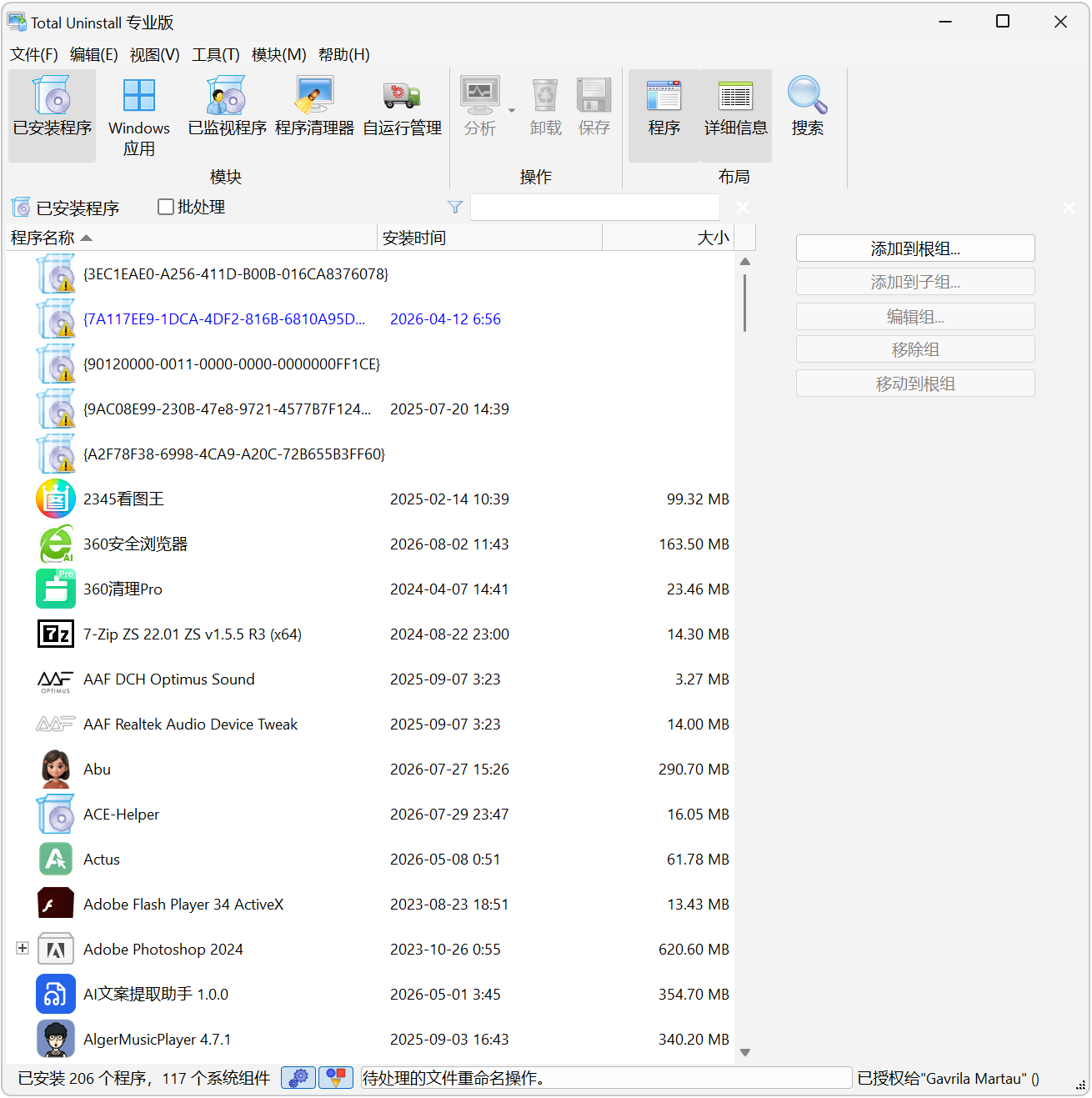The height and width of the screenshot is (1098, 1092).
Task: Select the {A2F78F38-6998-4CA9-A20C-72B655B3FF60} row
Action: click(x=369, y=454)
